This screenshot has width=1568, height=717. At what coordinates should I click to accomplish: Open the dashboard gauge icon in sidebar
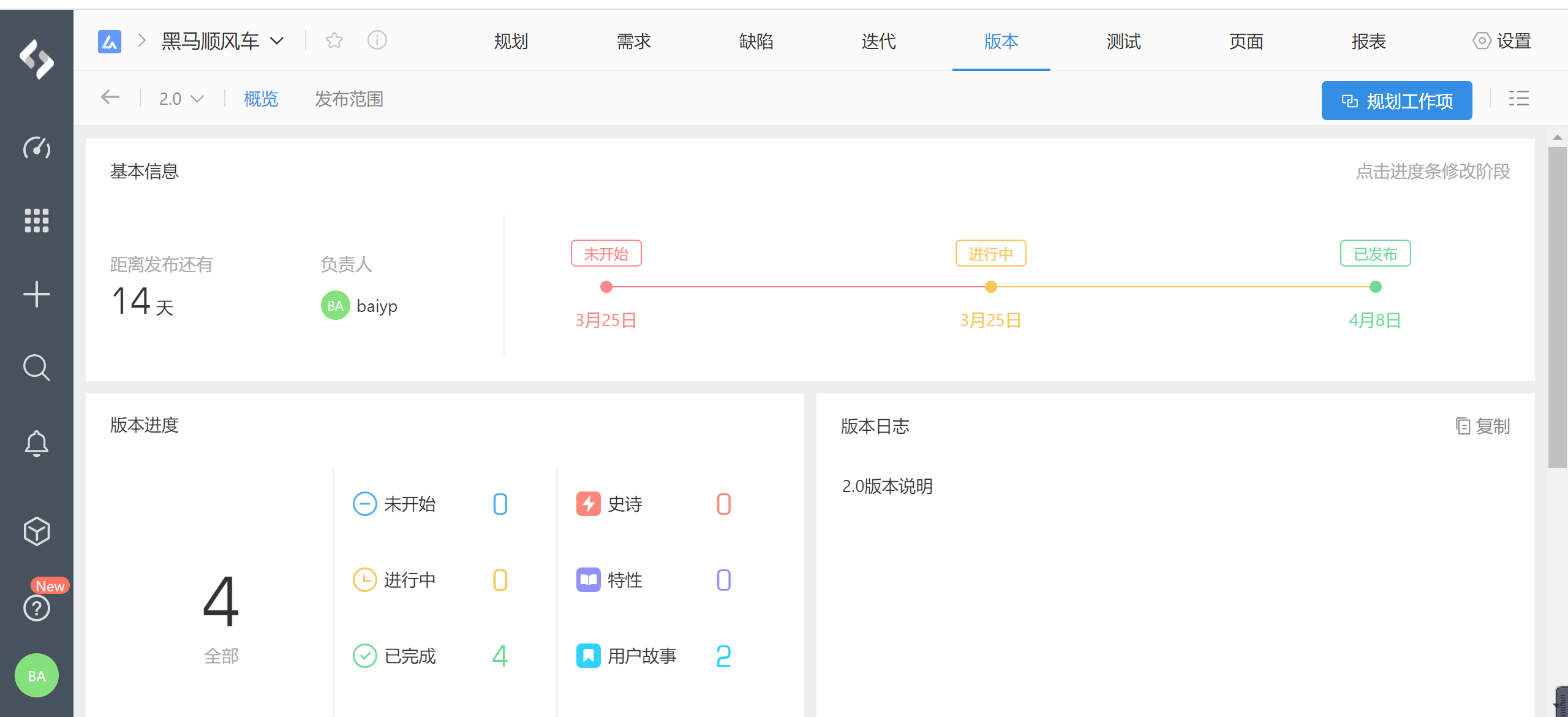[36, 148]
